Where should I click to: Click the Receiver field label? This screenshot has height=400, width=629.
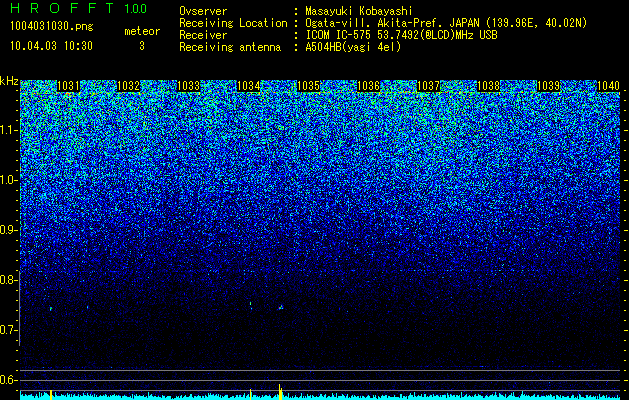tap(203, 35)
